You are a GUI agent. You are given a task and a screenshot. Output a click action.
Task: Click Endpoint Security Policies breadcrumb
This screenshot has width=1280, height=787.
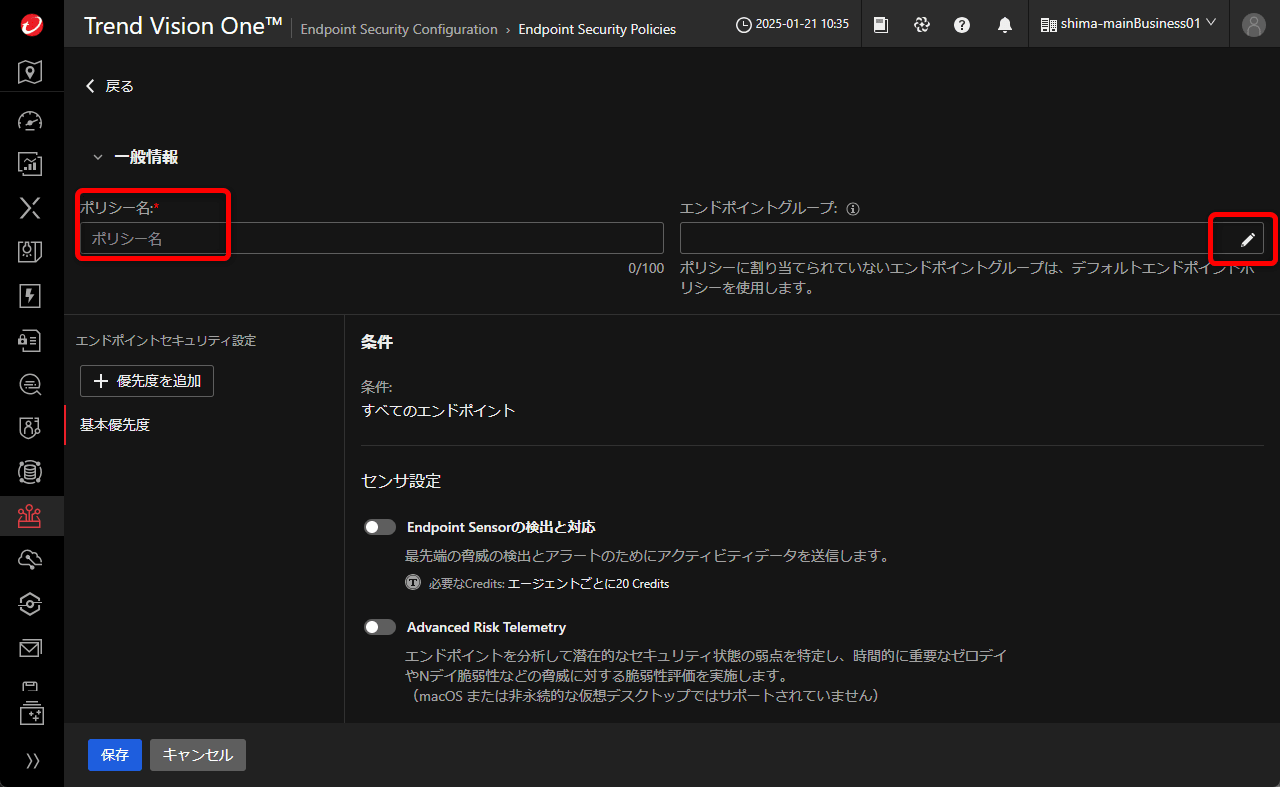(597, 29)
